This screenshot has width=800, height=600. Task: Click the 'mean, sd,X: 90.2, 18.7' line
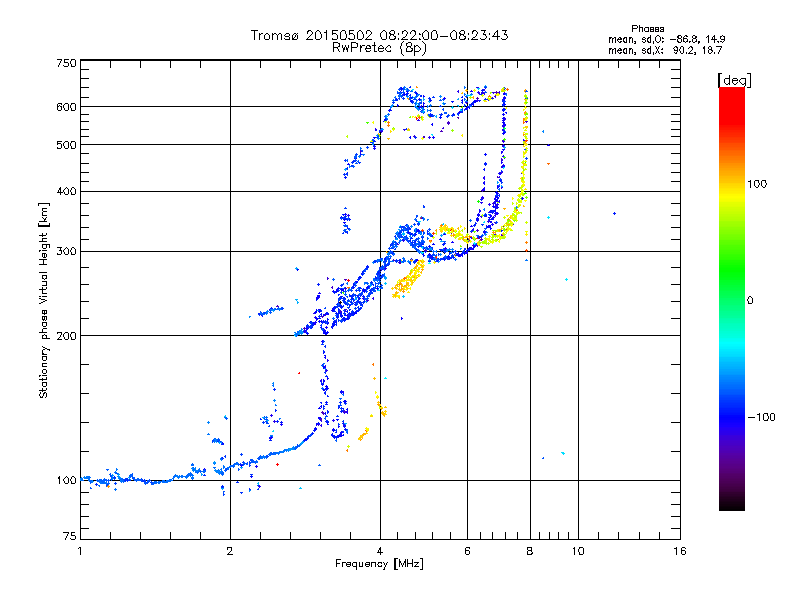(665, 50)
